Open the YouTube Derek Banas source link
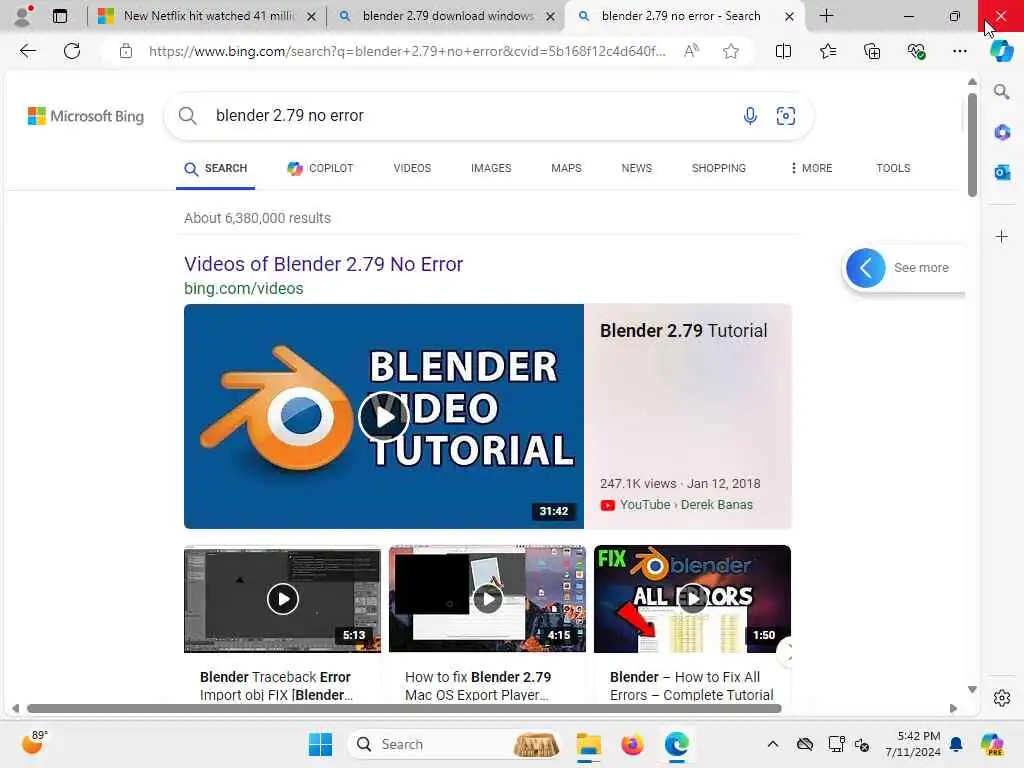This screenshot has height=768, width=1024. point(677,505)
